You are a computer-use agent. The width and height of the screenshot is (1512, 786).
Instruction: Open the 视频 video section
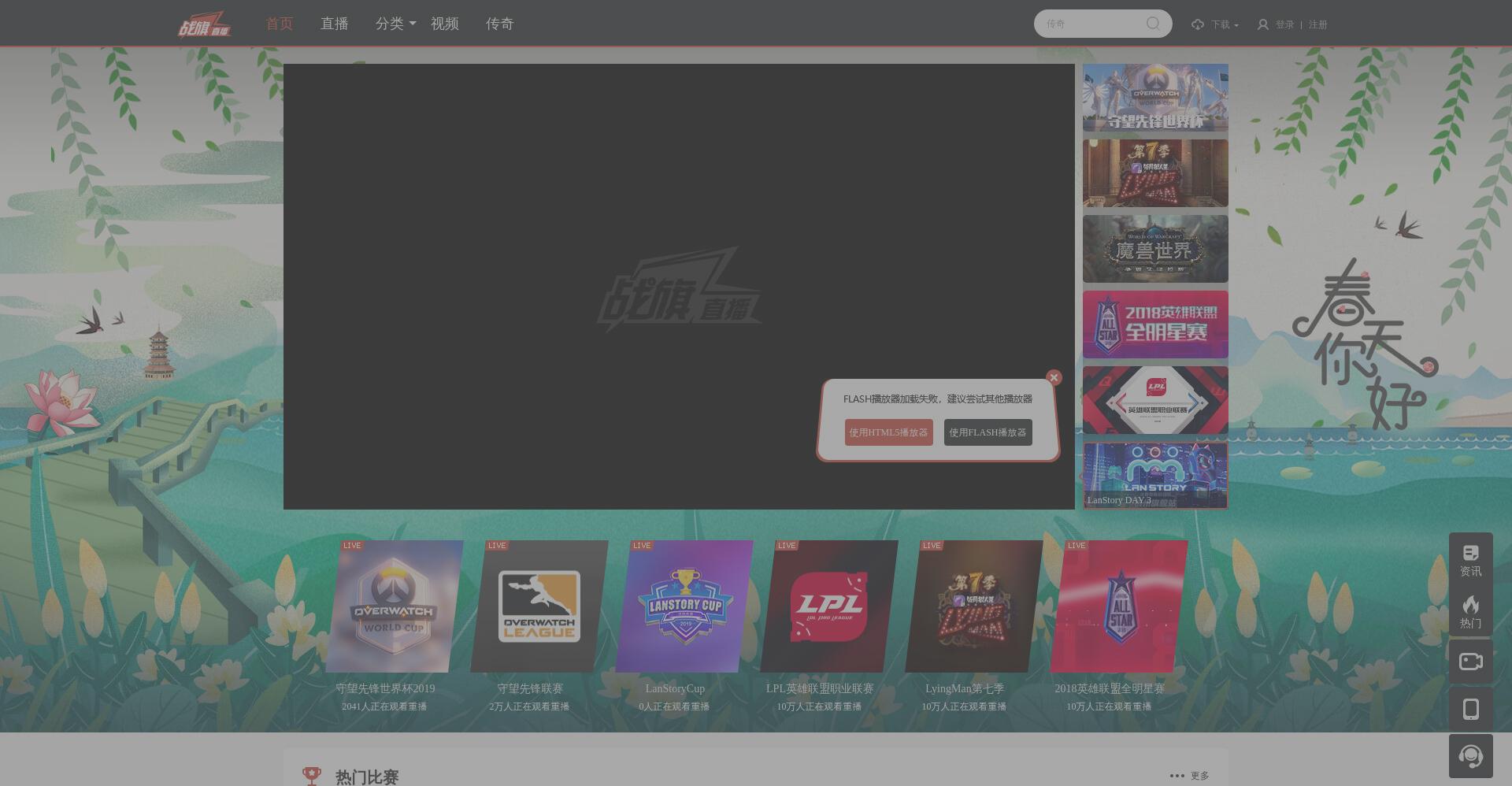(x=444, y=24)
